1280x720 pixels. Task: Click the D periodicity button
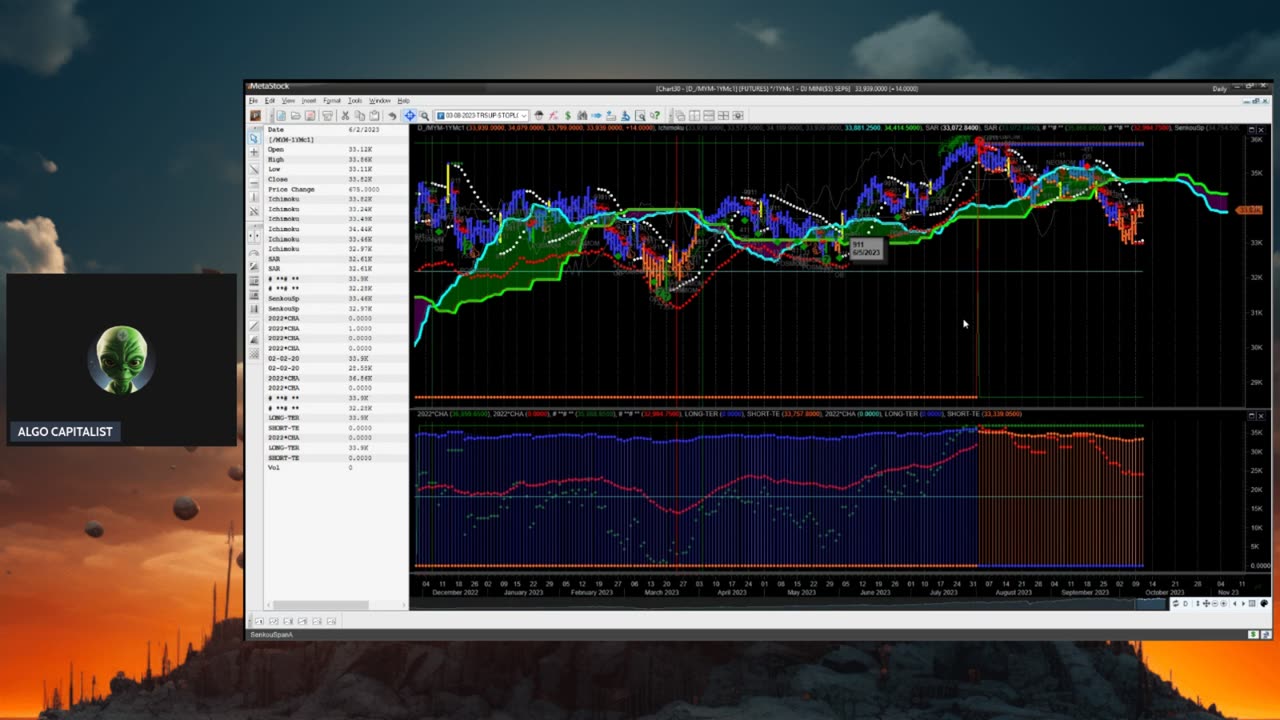point(1186,603)
